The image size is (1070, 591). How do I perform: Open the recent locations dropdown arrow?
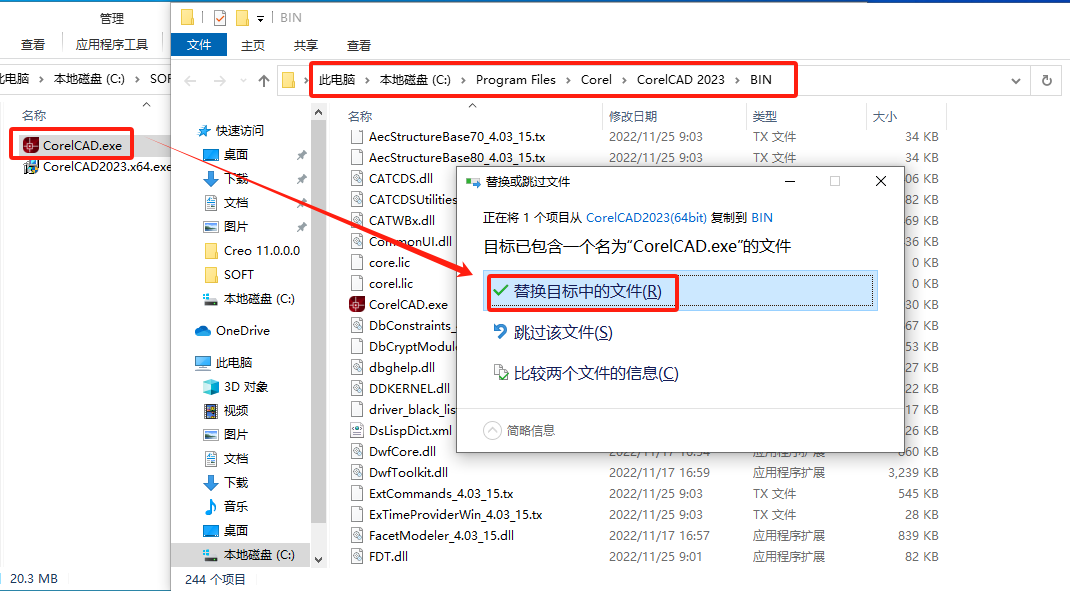[x=243, y=81]
